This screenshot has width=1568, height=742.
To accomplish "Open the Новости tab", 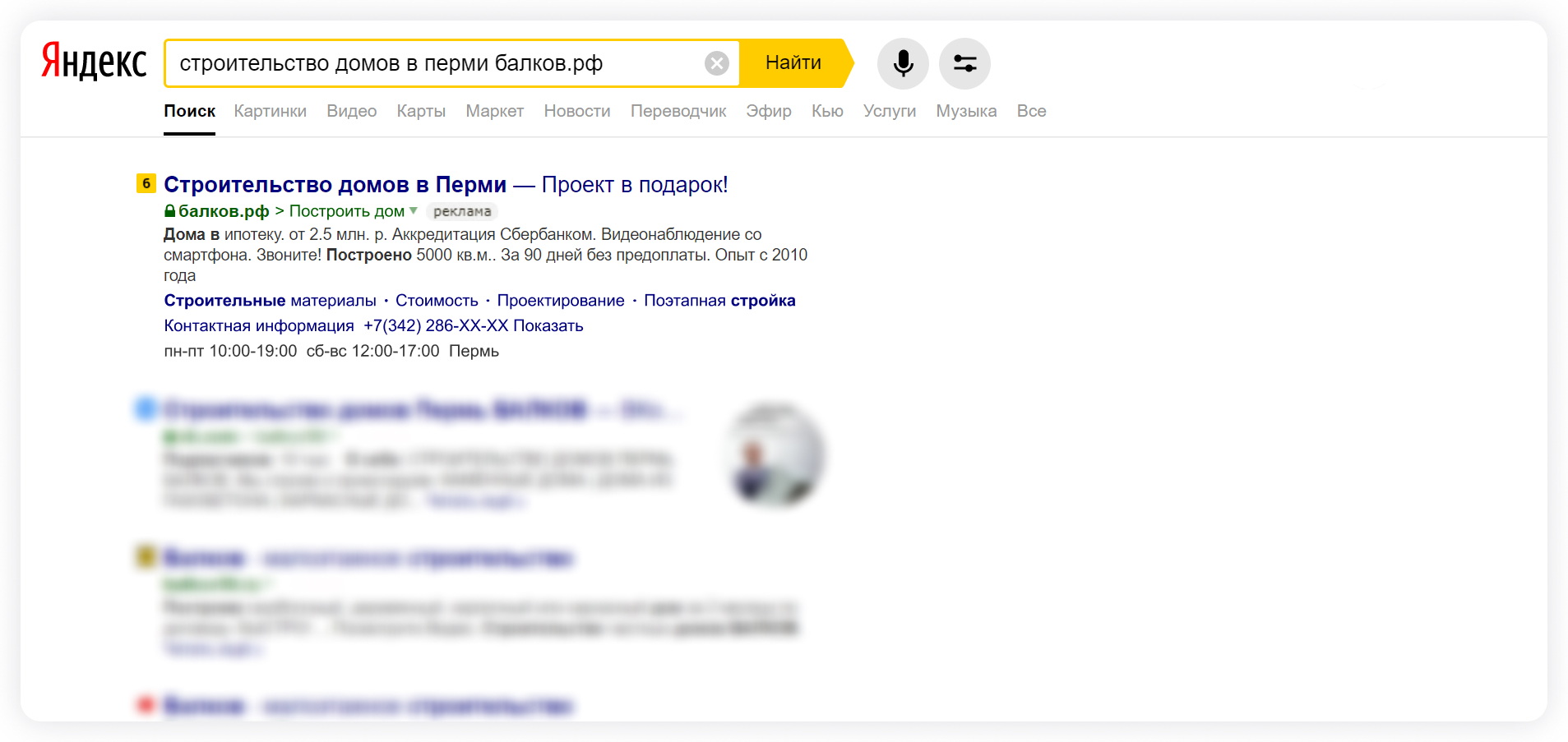I will [x=576, y=111].
